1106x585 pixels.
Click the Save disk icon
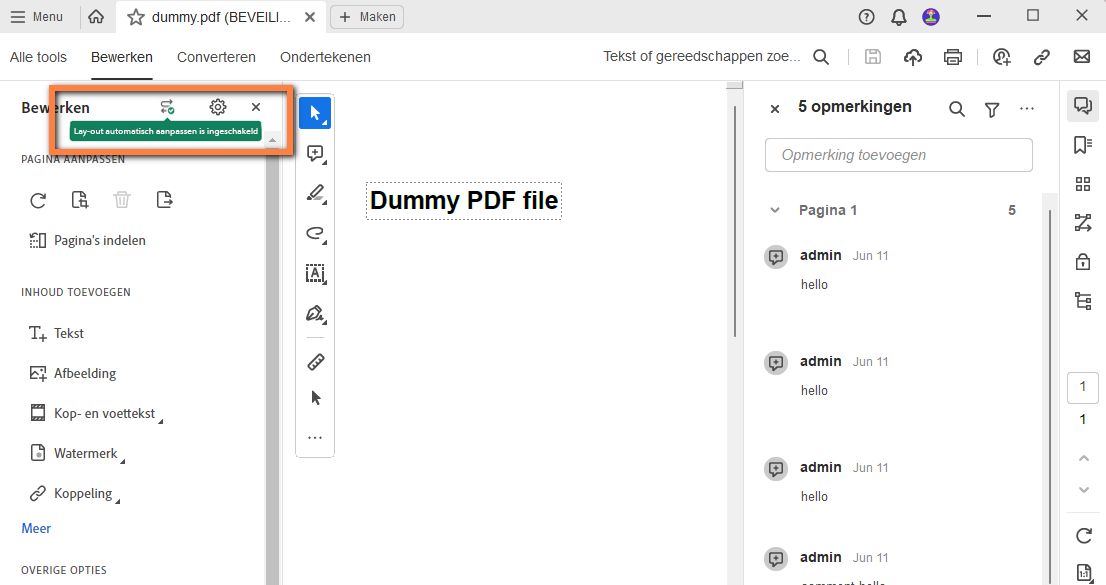click(873, 57)
